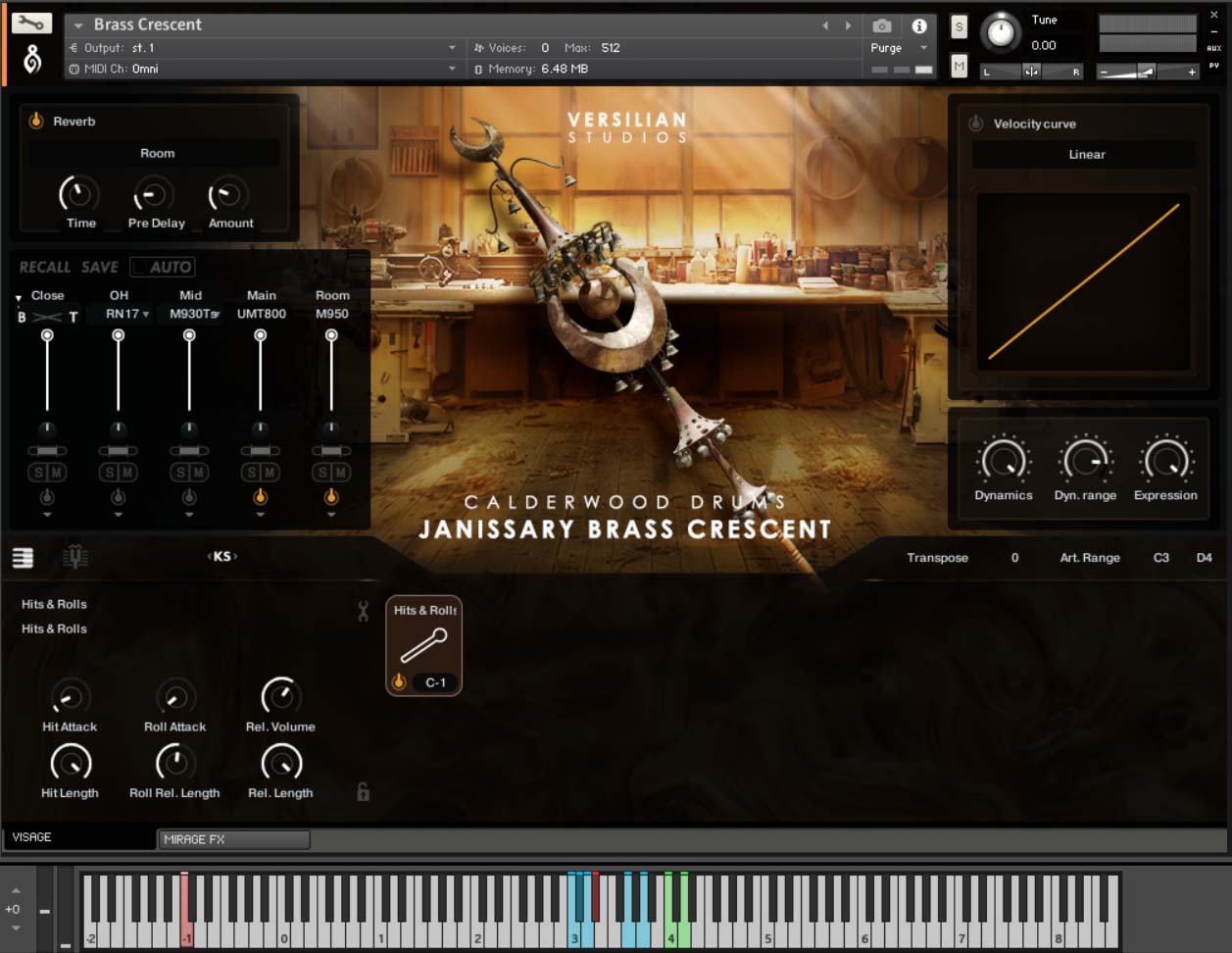
Task: Solo the Close mic channel
Action: click(38, 473)
